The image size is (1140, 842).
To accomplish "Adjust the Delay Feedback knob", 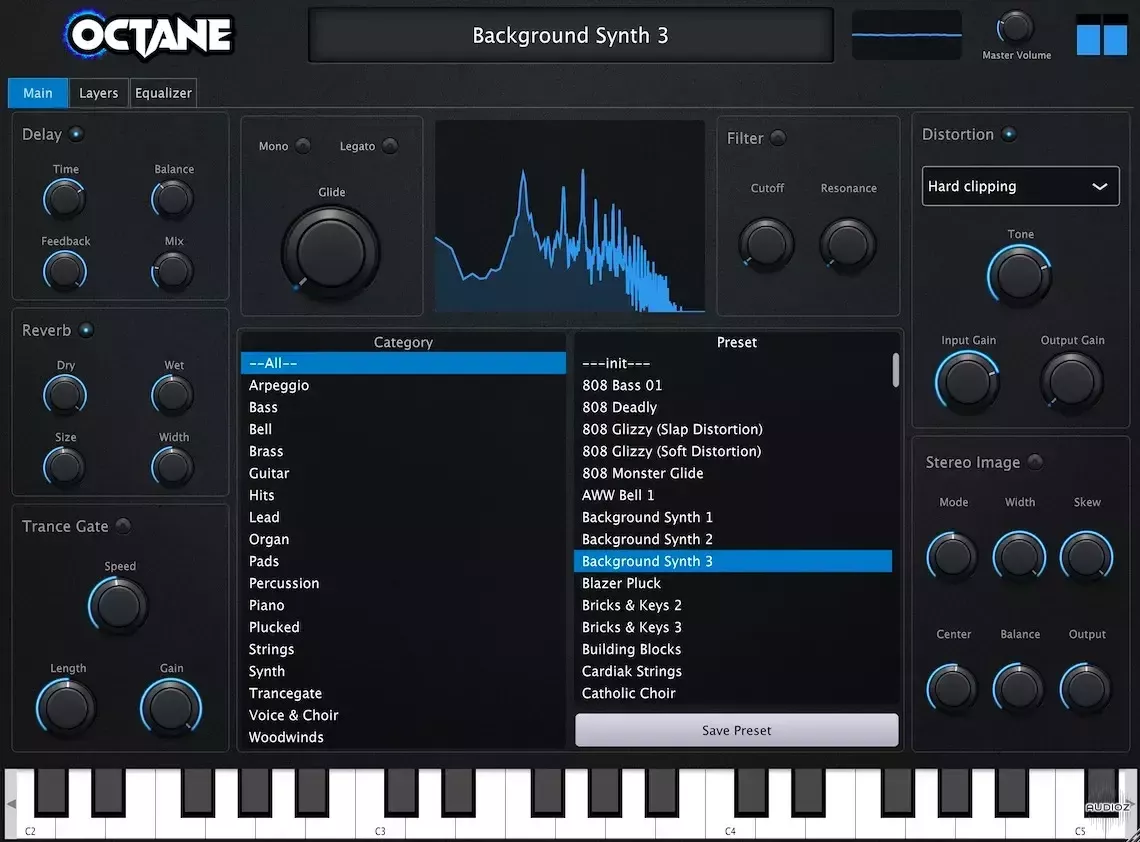I will pos(64,270).
